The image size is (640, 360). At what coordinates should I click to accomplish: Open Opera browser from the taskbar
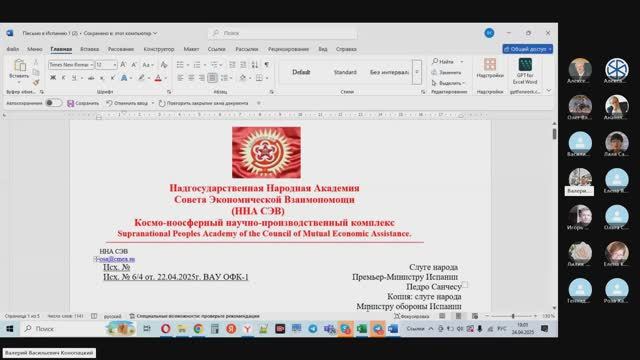click(165, 329)
